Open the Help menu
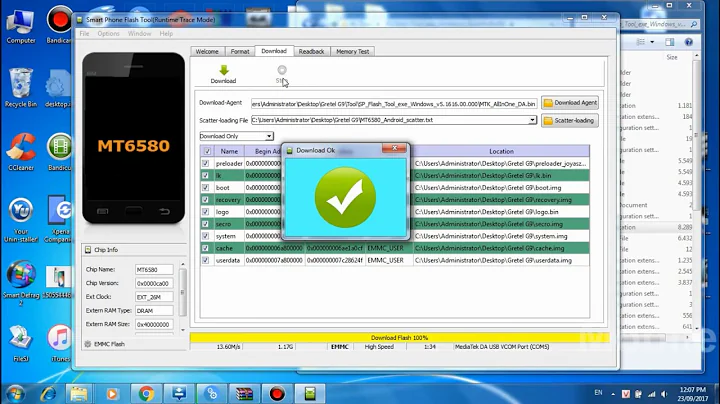Screen dimensions: 720x404 tap(166, 34)
